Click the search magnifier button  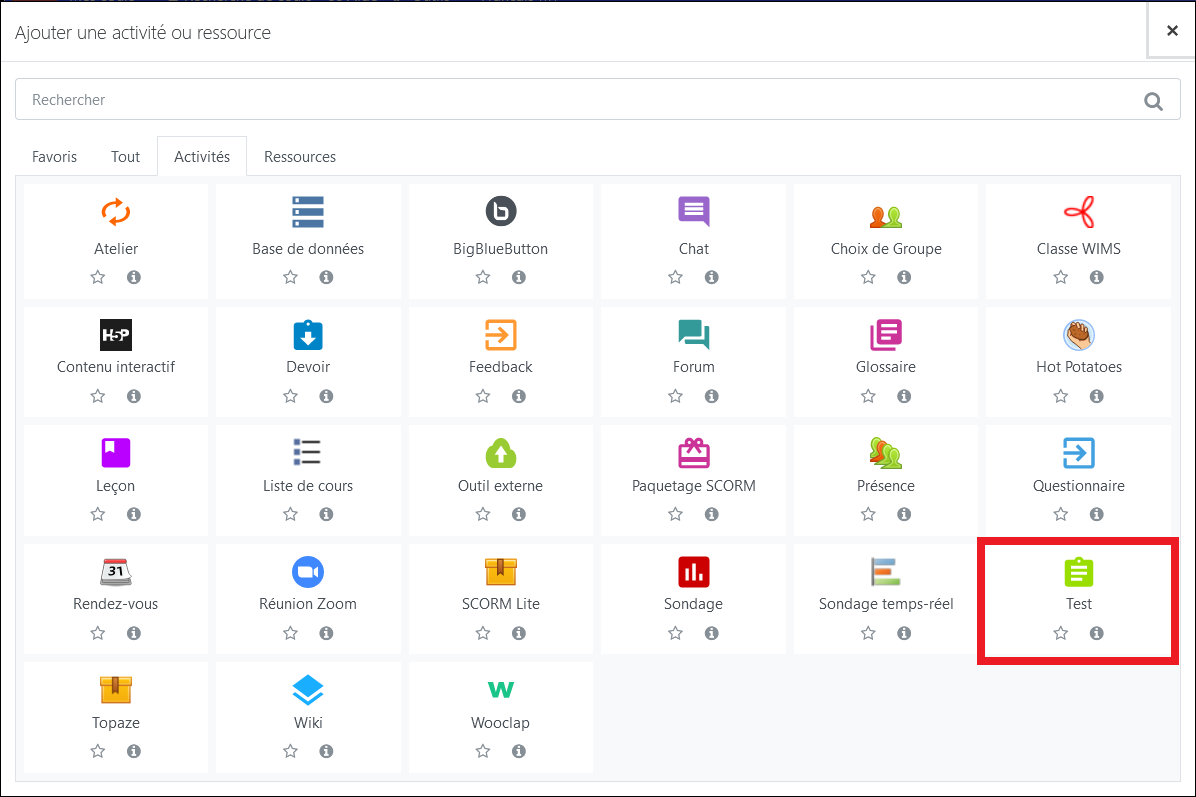1153,101
